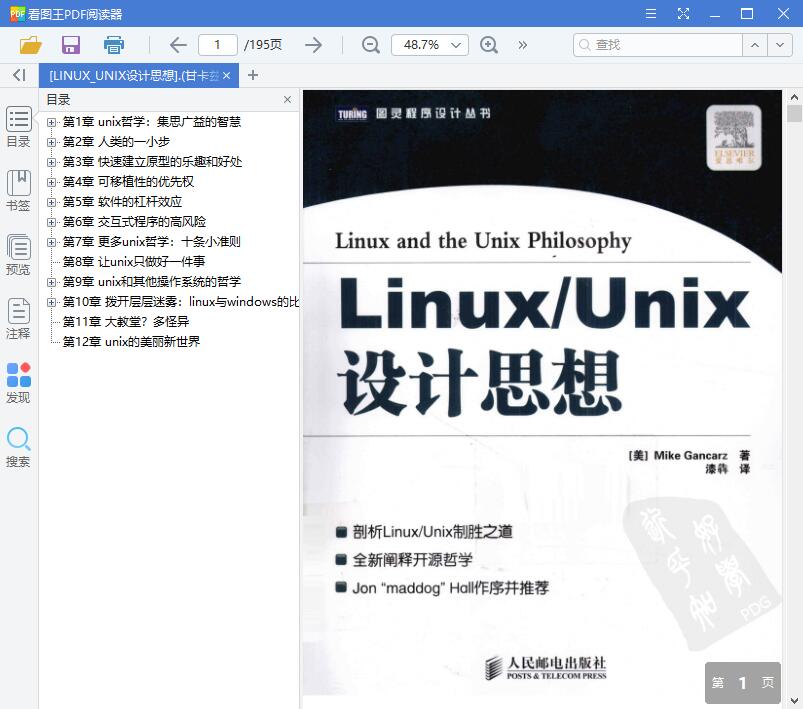Select 第10章 拨开层层迷雾 entry
This screenshot has height=709, width=803.
pyautogui.click(x=180, y=302)
